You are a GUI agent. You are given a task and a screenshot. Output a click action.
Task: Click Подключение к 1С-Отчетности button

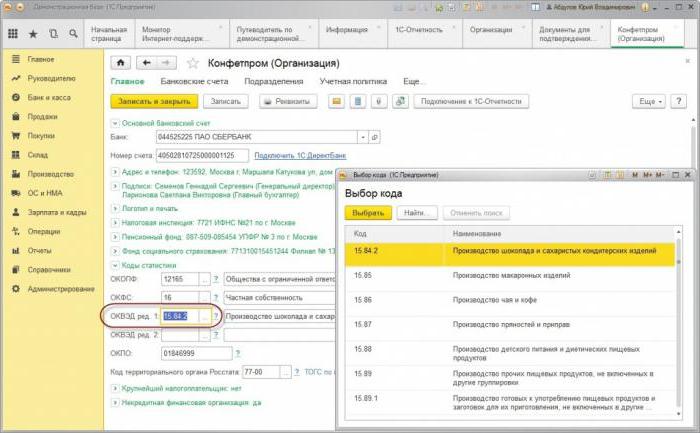471,101
